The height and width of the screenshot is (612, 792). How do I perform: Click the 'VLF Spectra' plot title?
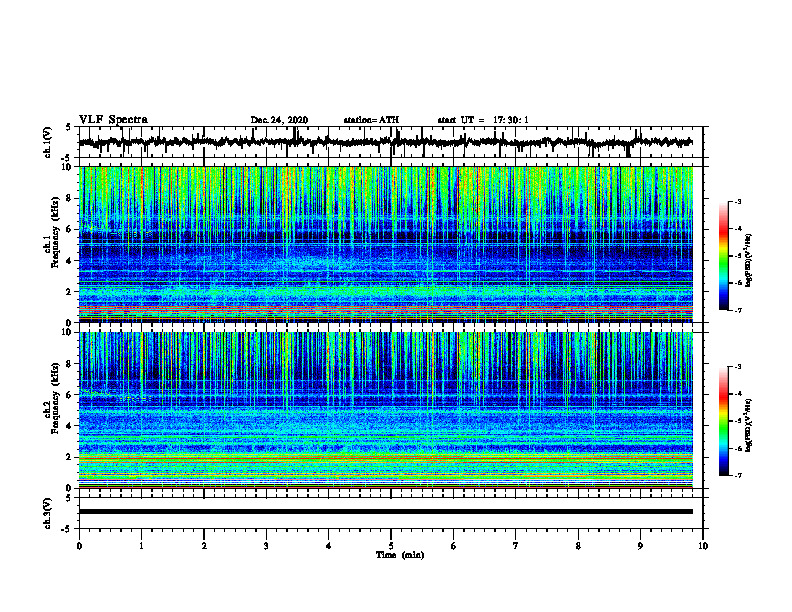pyautogui.click(x=113, y=120)
